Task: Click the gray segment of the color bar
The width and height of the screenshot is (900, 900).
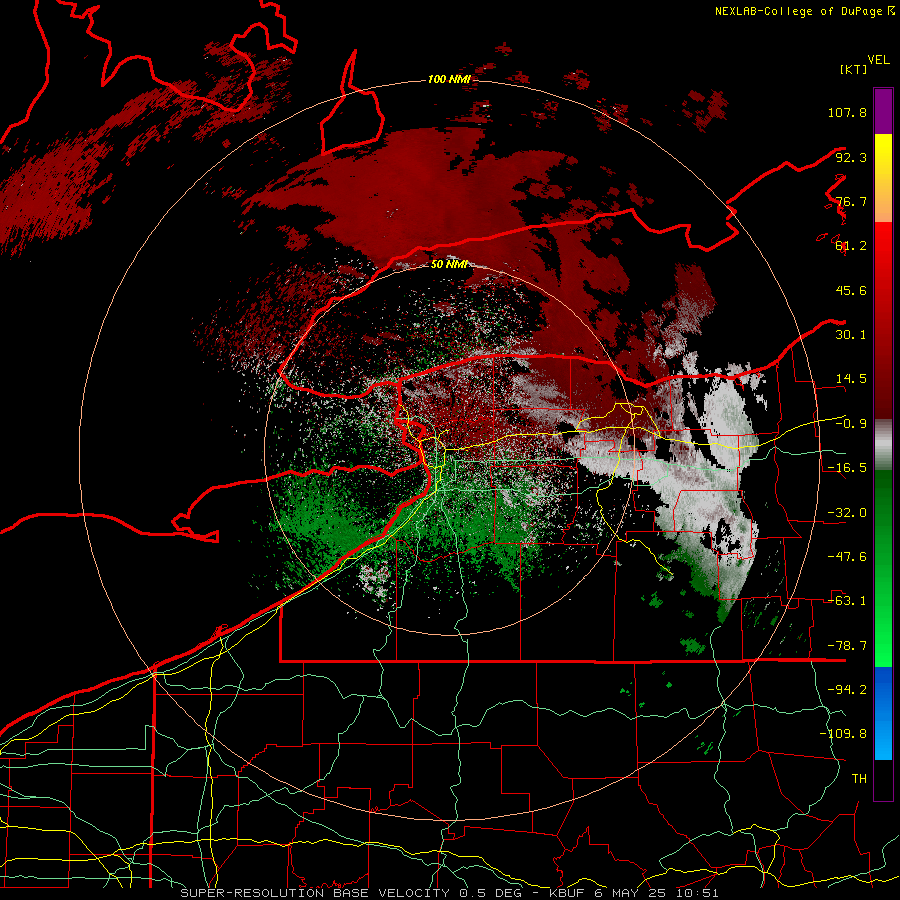Action: pos(883,444)
